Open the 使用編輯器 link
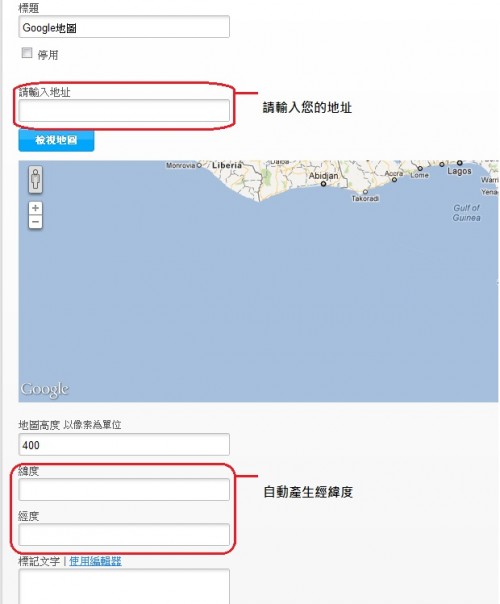Screen dimensions: 500x604 click(96, 561)
